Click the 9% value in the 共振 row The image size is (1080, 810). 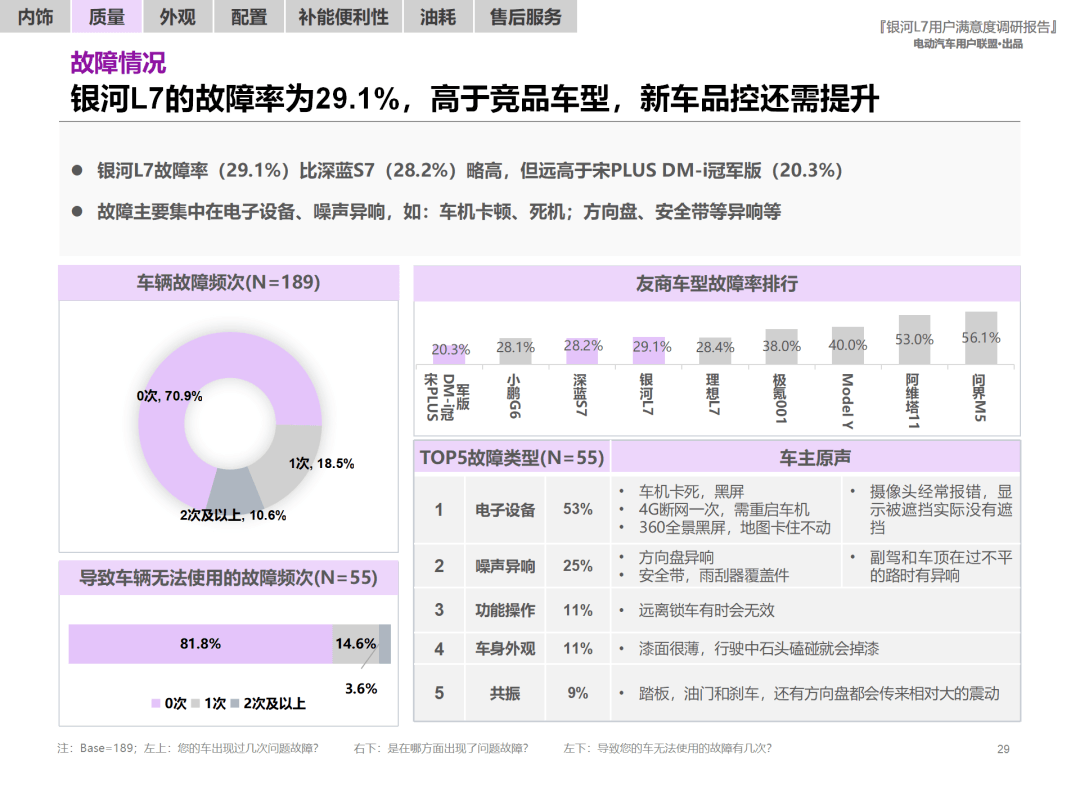pos(577,694)
